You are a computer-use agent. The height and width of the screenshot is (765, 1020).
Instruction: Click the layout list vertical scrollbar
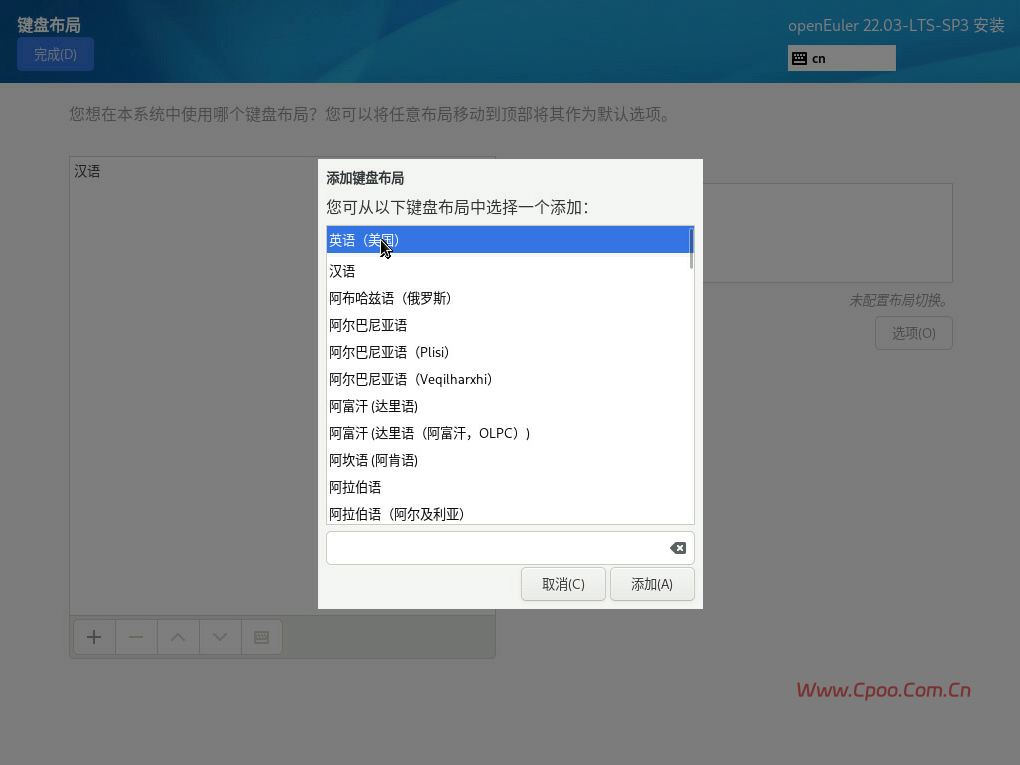(x=691, y=248)
